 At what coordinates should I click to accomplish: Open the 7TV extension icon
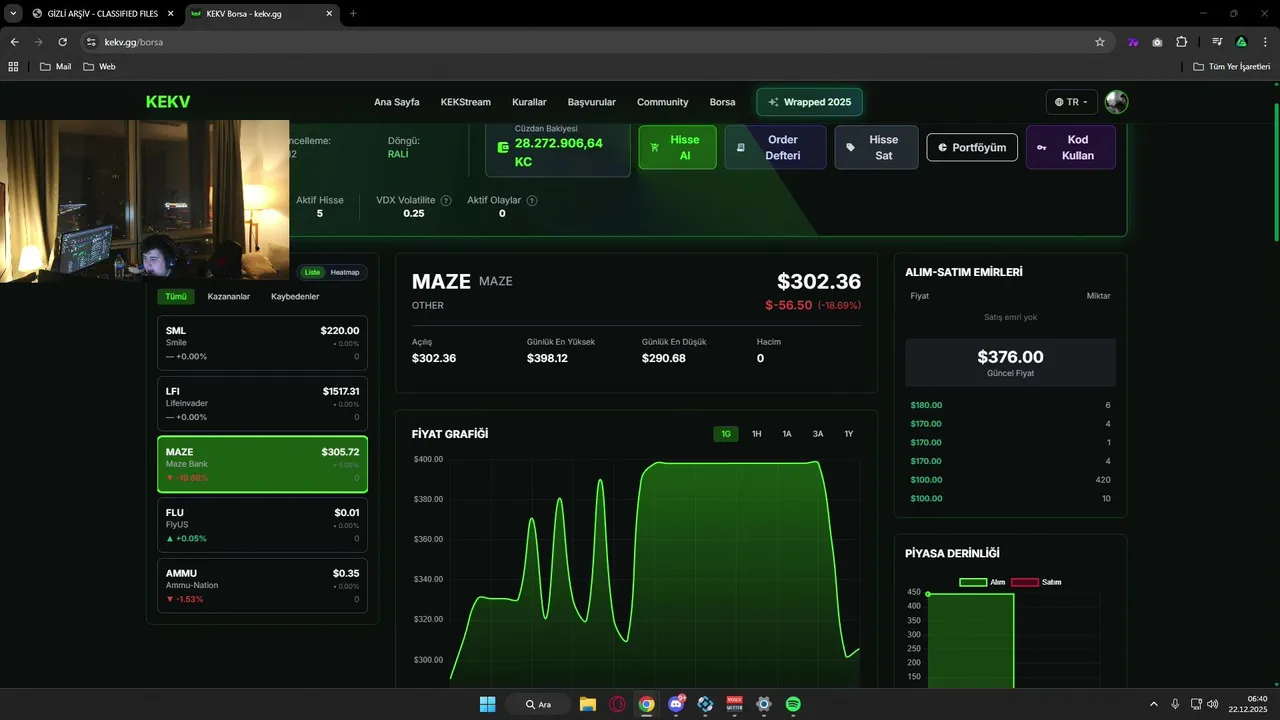coord(1133,42)
